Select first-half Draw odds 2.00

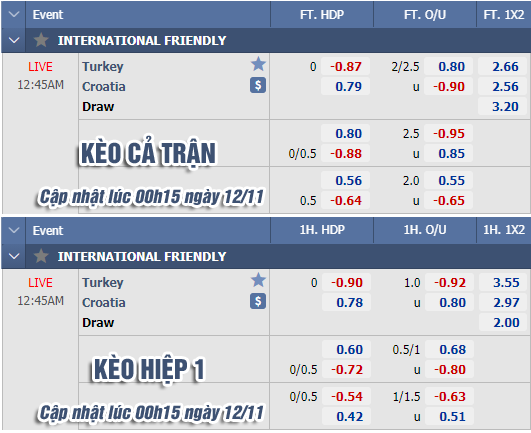(x=504, y=323)
